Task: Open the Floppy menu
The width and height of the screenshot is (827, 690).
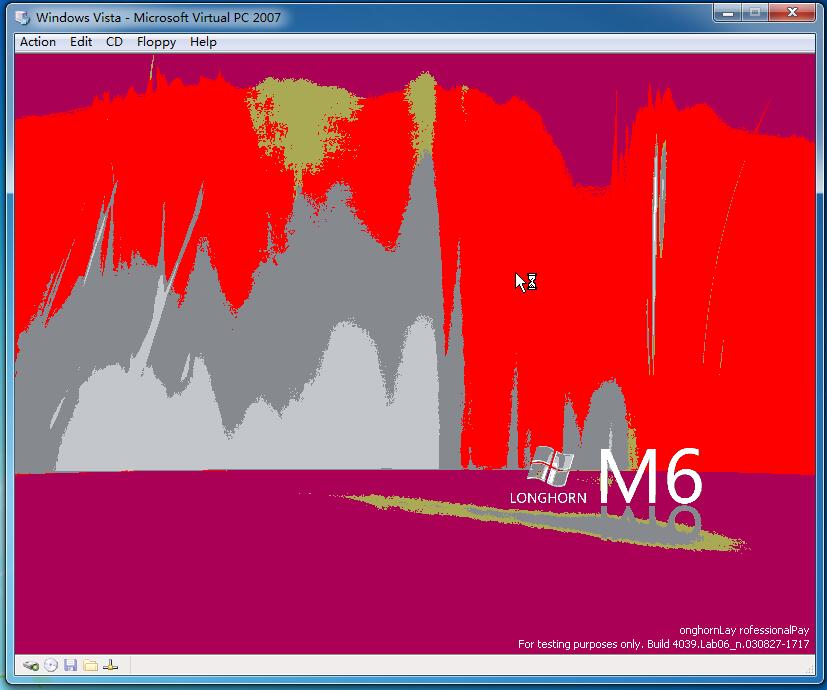Action: coord(156,42)
